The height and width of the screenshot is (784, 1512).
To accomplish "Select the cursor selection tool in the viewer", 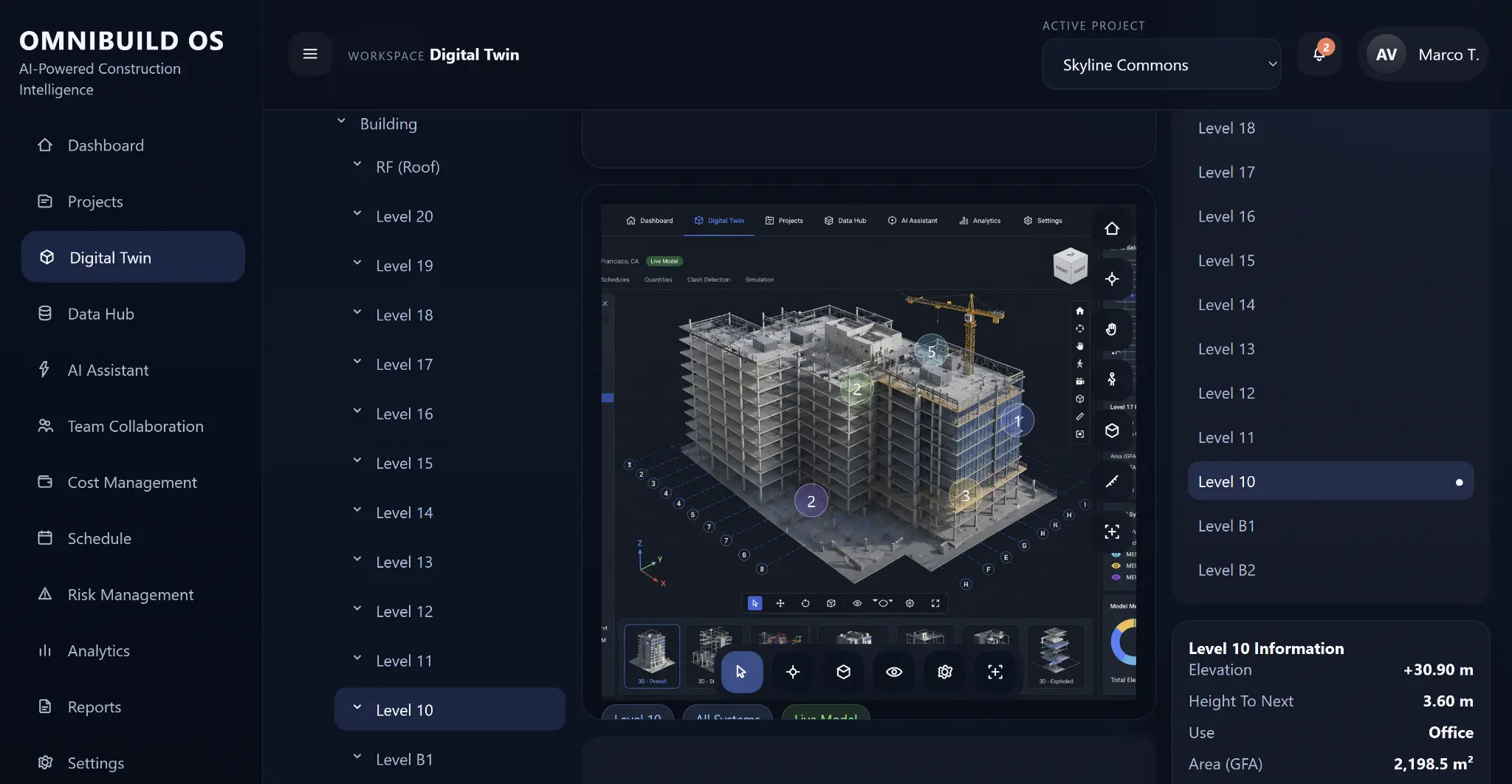I will (741, 672).
